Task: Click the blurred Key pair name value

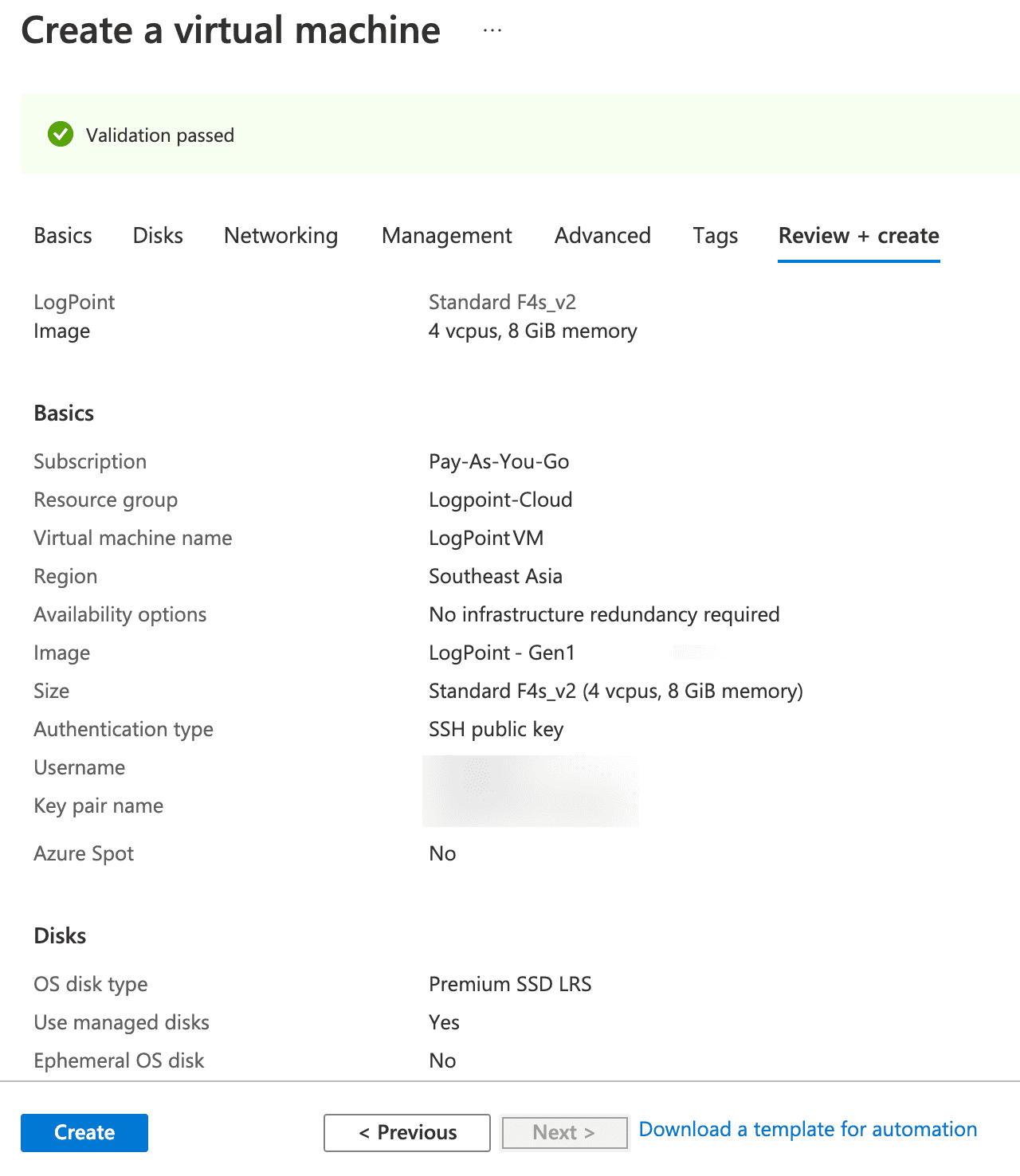Action: (530, 806)
